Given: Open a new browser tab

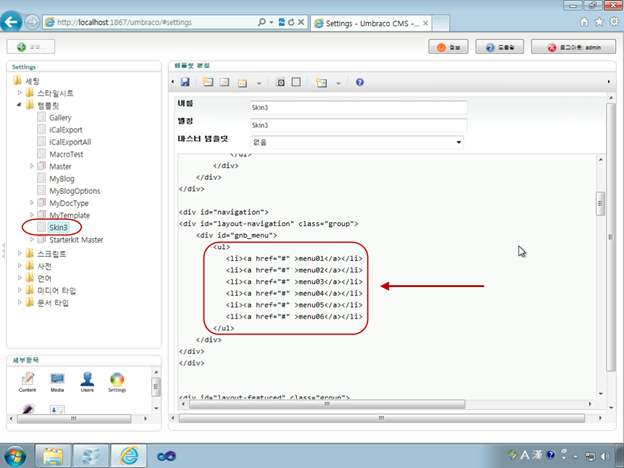Looking at the screenshot, I should [441, 23].
